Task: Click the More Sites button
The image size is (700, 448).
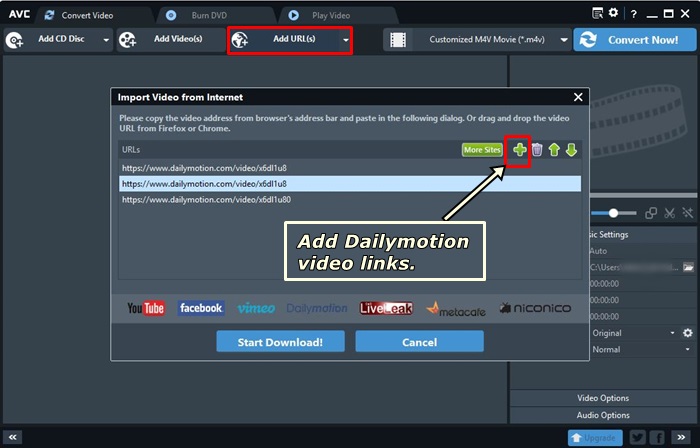Action: pos(482,150)
